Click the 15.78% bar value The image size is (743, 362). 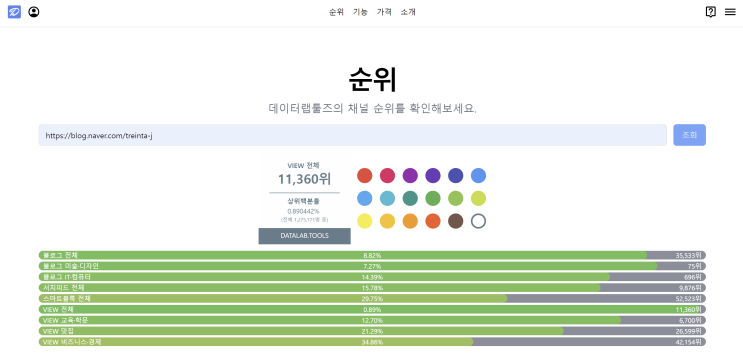click(372, 288)
